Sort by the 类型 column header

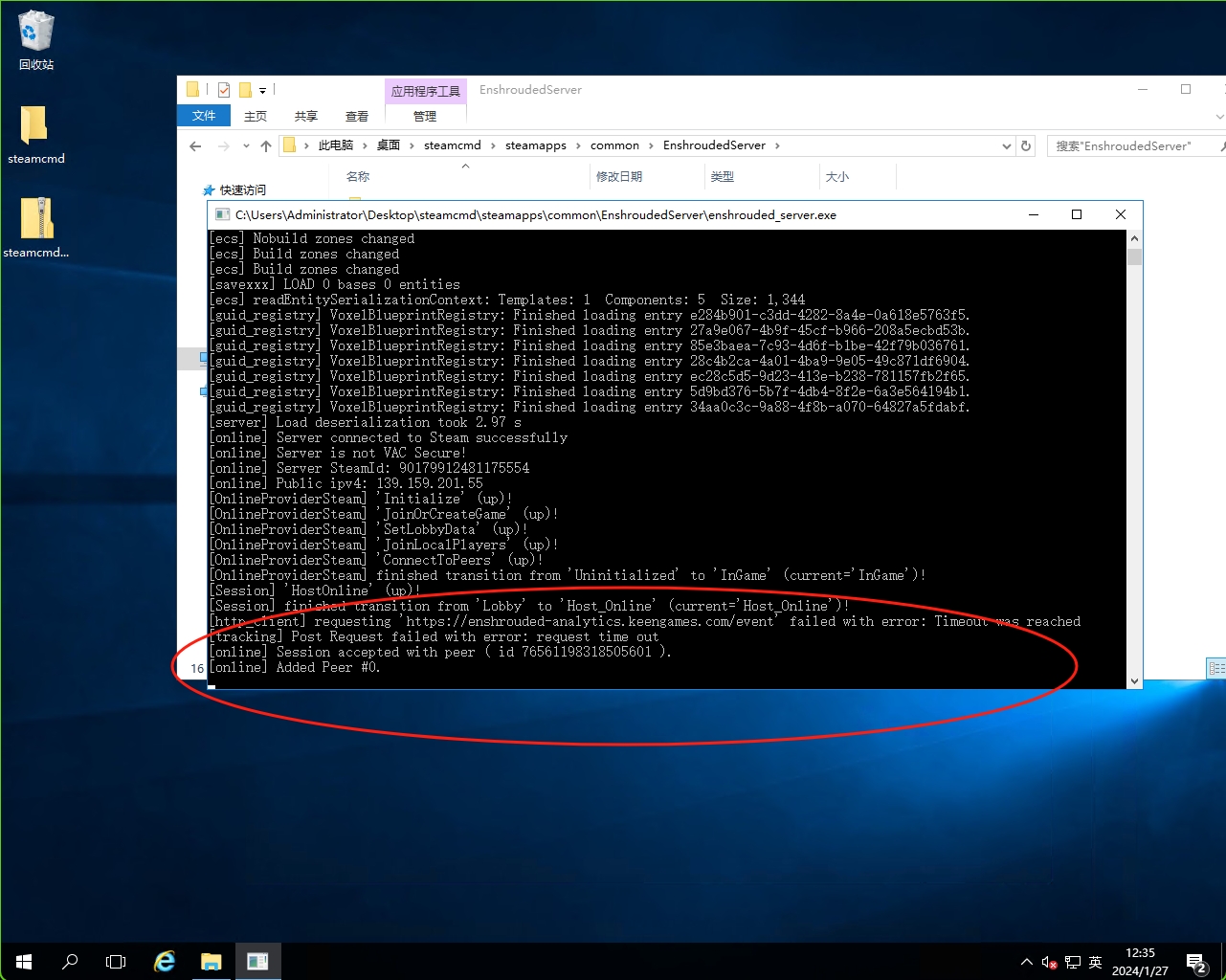point(723,177)
